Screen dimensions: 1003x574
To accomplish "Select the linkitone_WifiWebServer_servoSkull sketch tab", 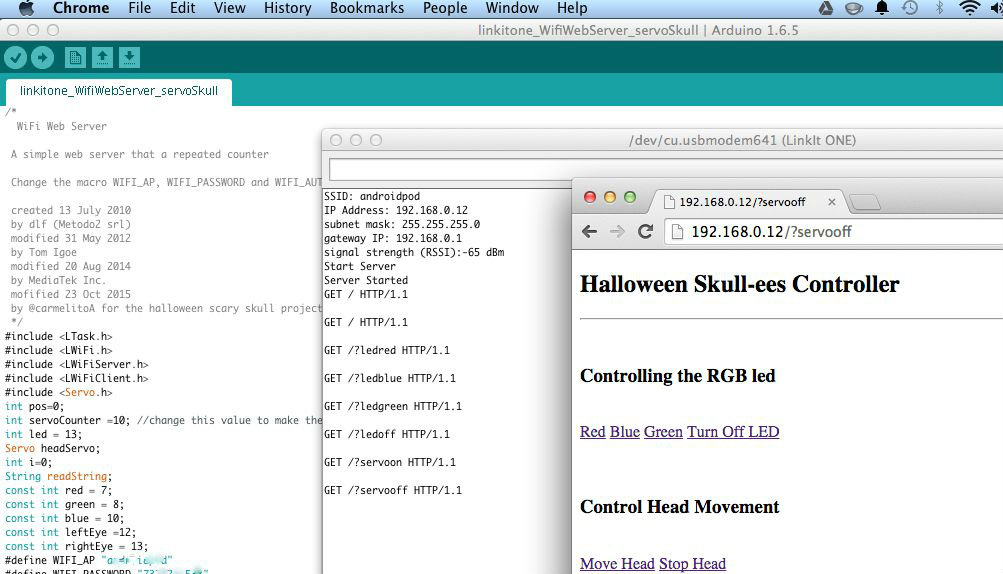I will coord(119,91).
